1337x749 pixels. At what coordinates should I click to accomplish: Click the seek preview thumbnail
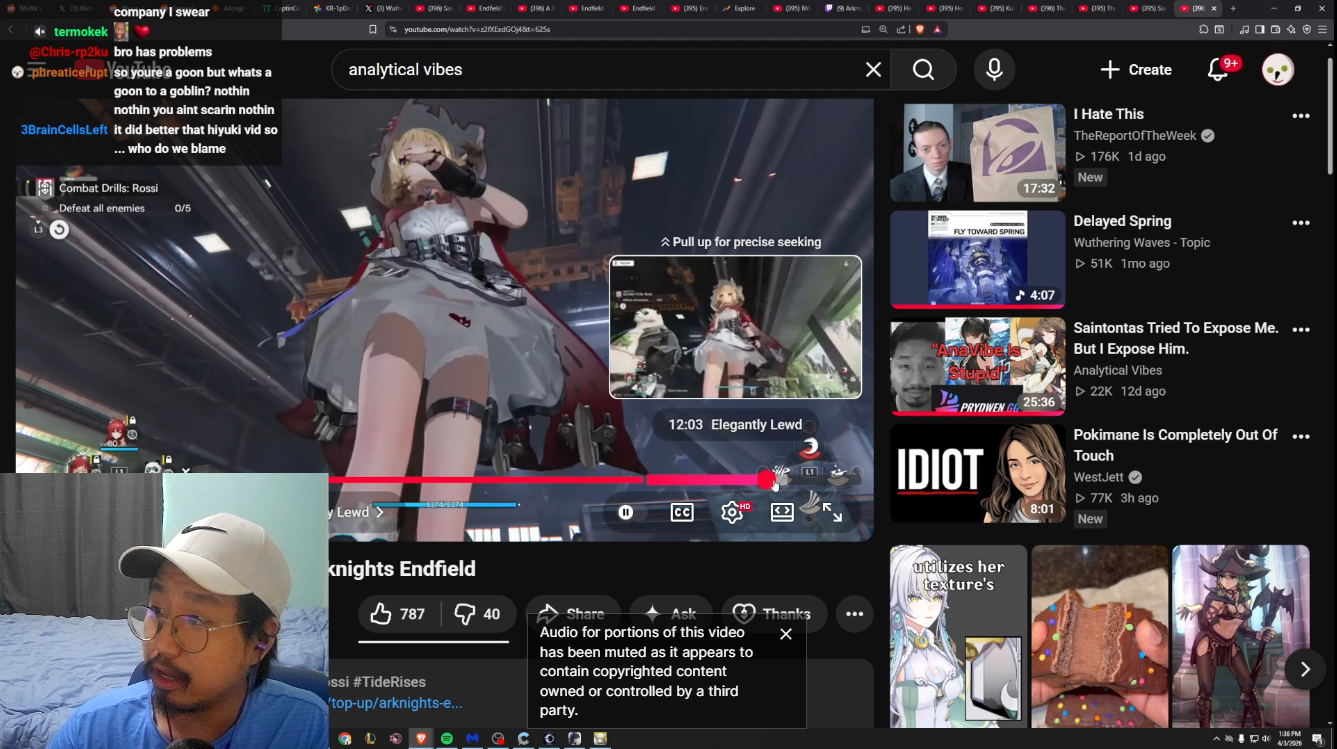point(735,327)
